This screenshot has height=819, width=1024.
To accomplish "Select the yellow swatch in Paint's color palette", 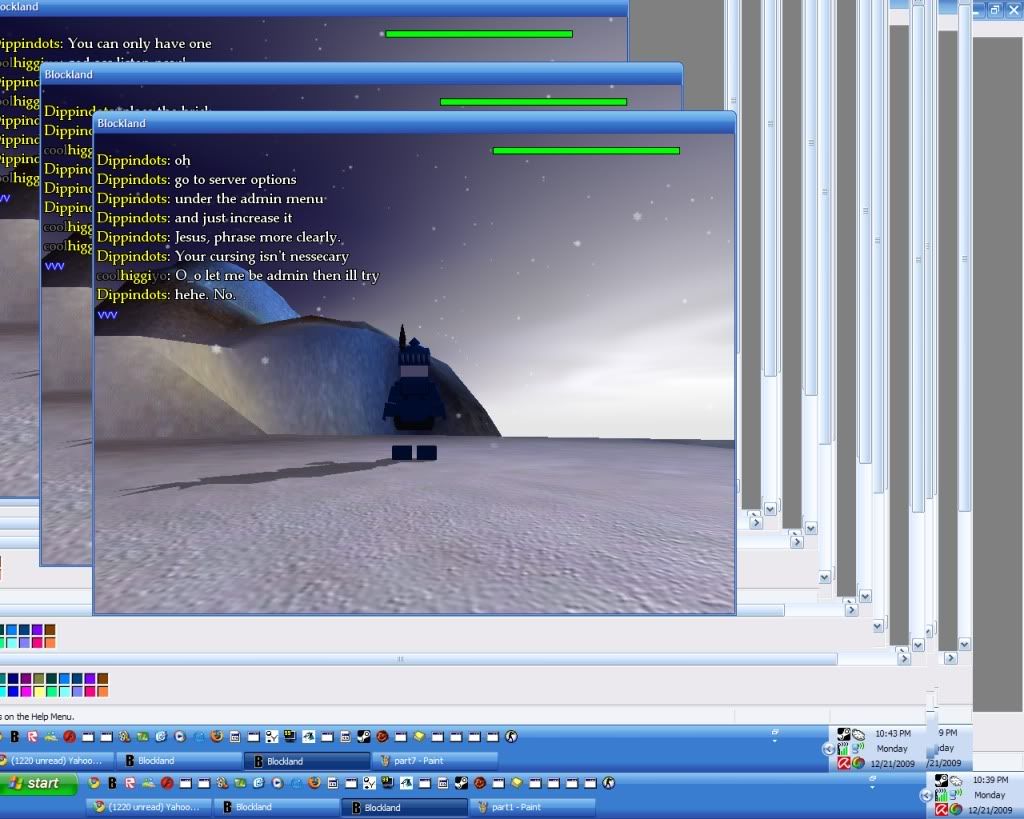I will 39,691.
